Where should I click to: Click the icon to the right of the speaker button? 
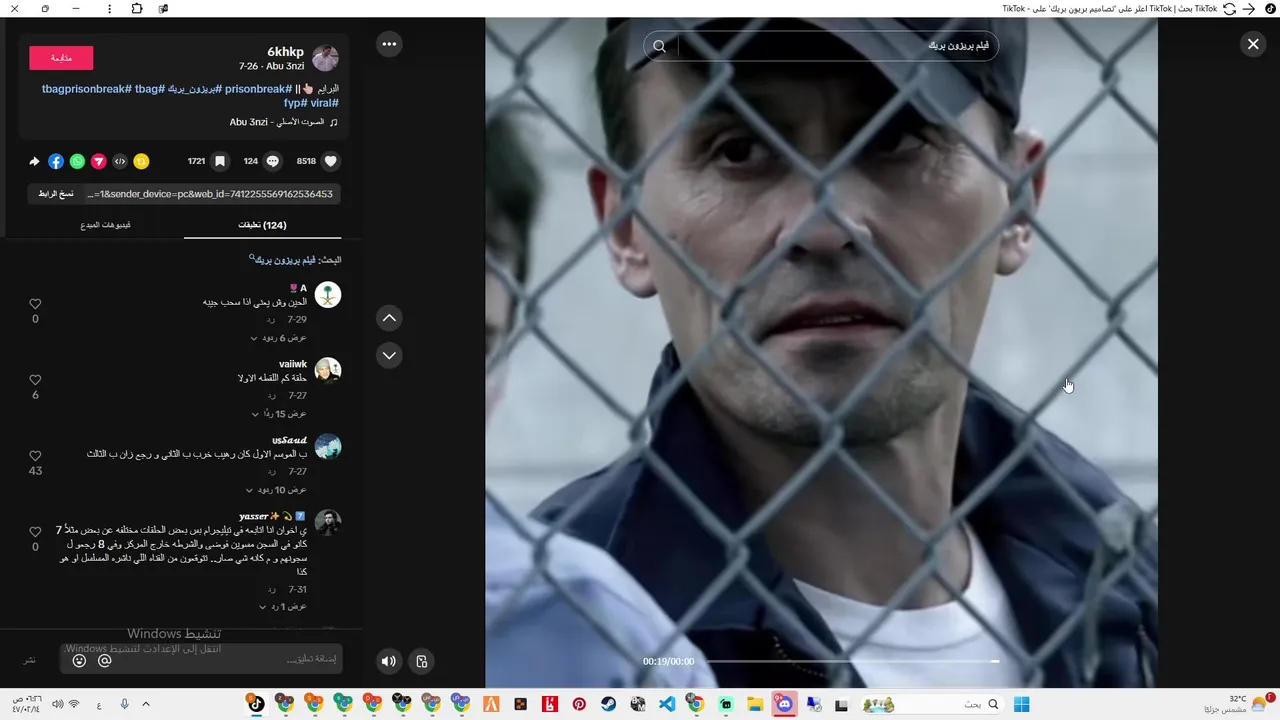422,661
